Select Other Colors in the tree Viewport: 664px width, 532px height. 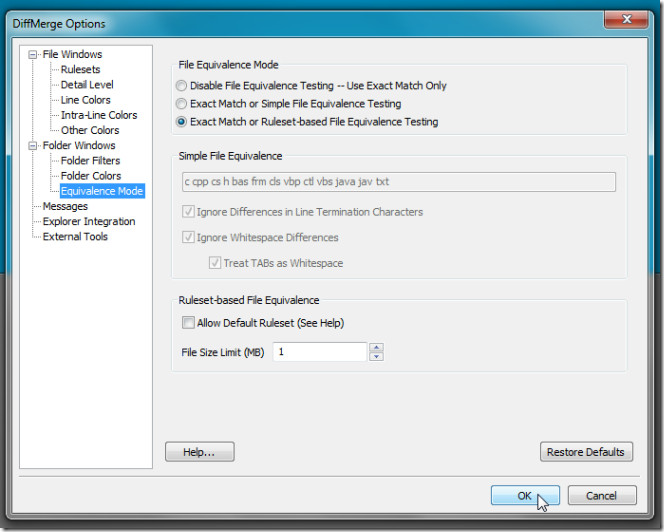click(x=90, y=130)
